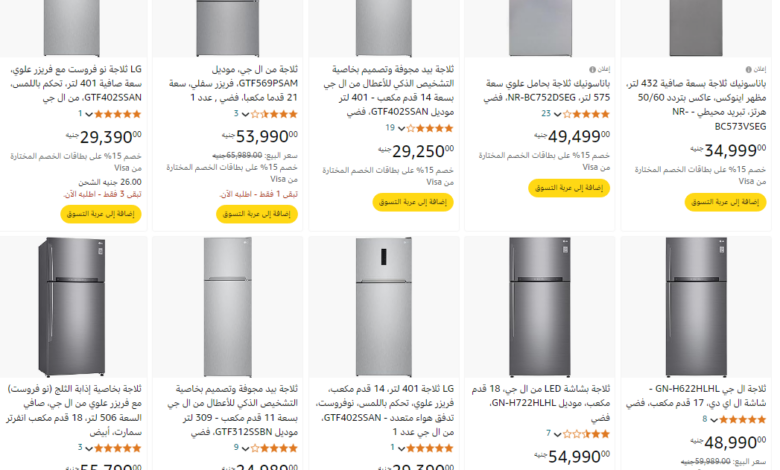The height and width of the screenshot is (470, 780).
Task: Add the 34,999 Panasonic fridge to cart
Action: (x=712, y=202)
